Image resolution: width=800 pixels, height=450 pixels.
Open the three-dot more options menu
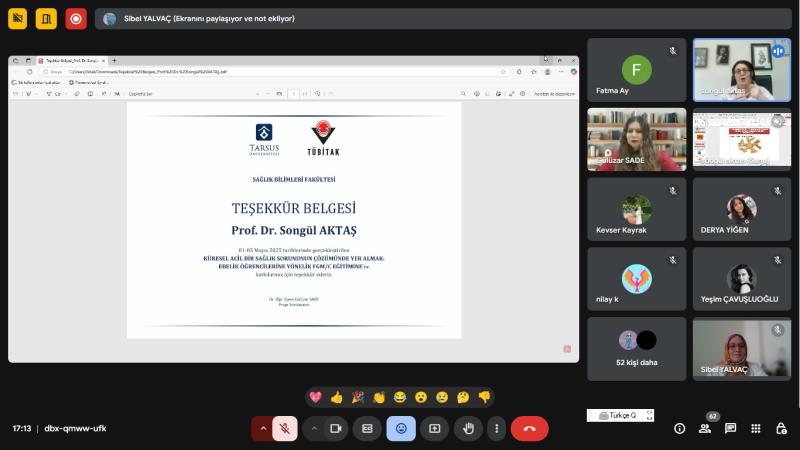coord(496,429)
